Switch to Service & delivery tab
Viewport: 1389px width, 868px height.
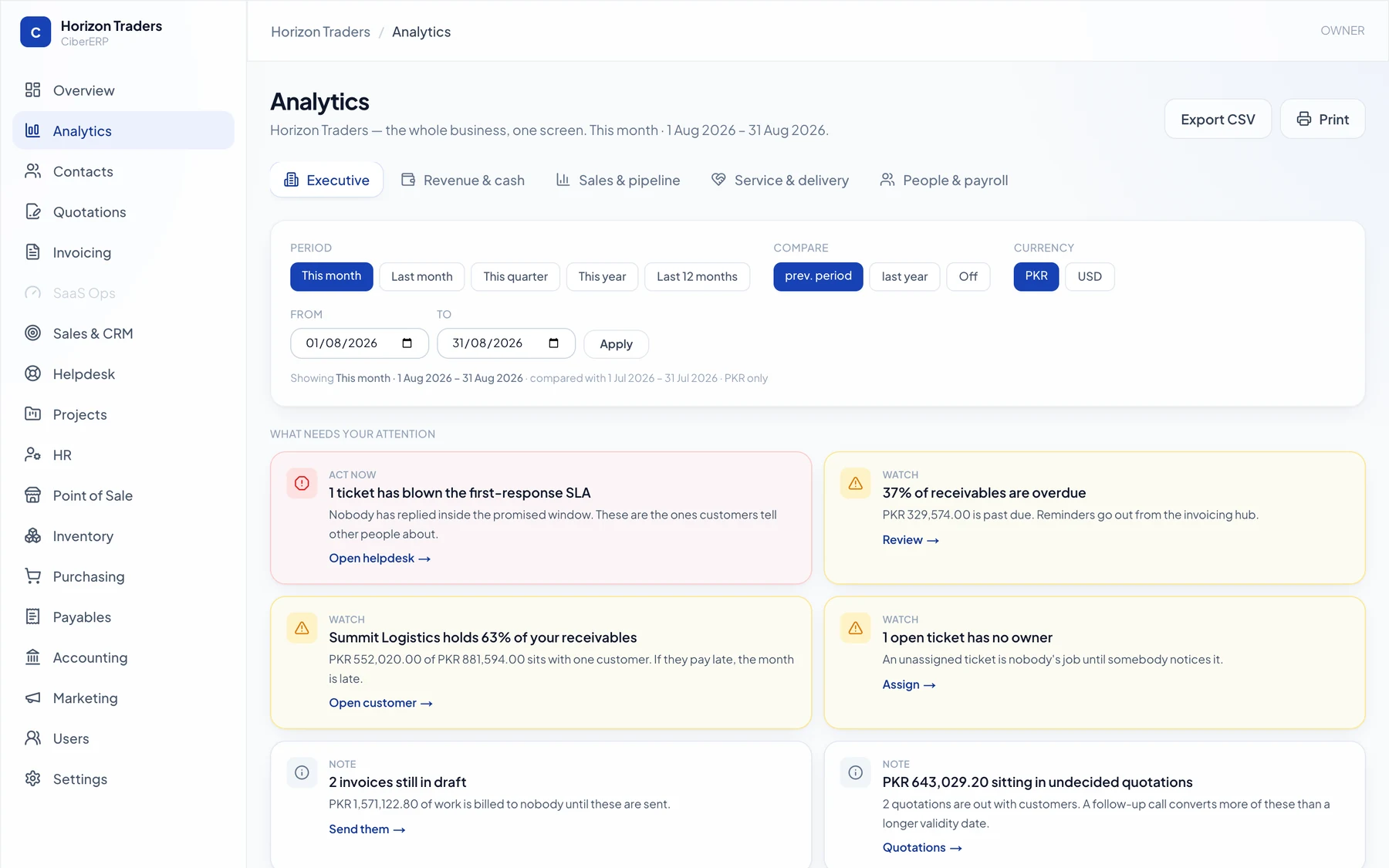point(780,180)
